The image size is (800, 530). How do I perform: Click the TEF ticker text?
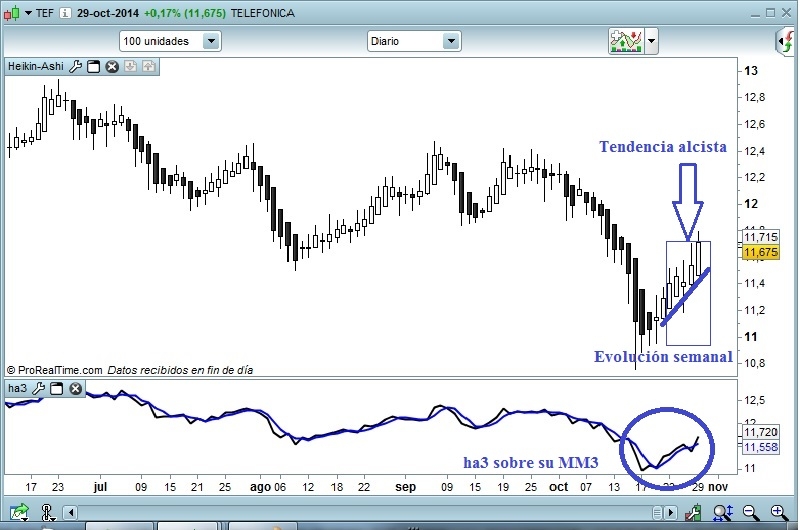pos(45,13)
